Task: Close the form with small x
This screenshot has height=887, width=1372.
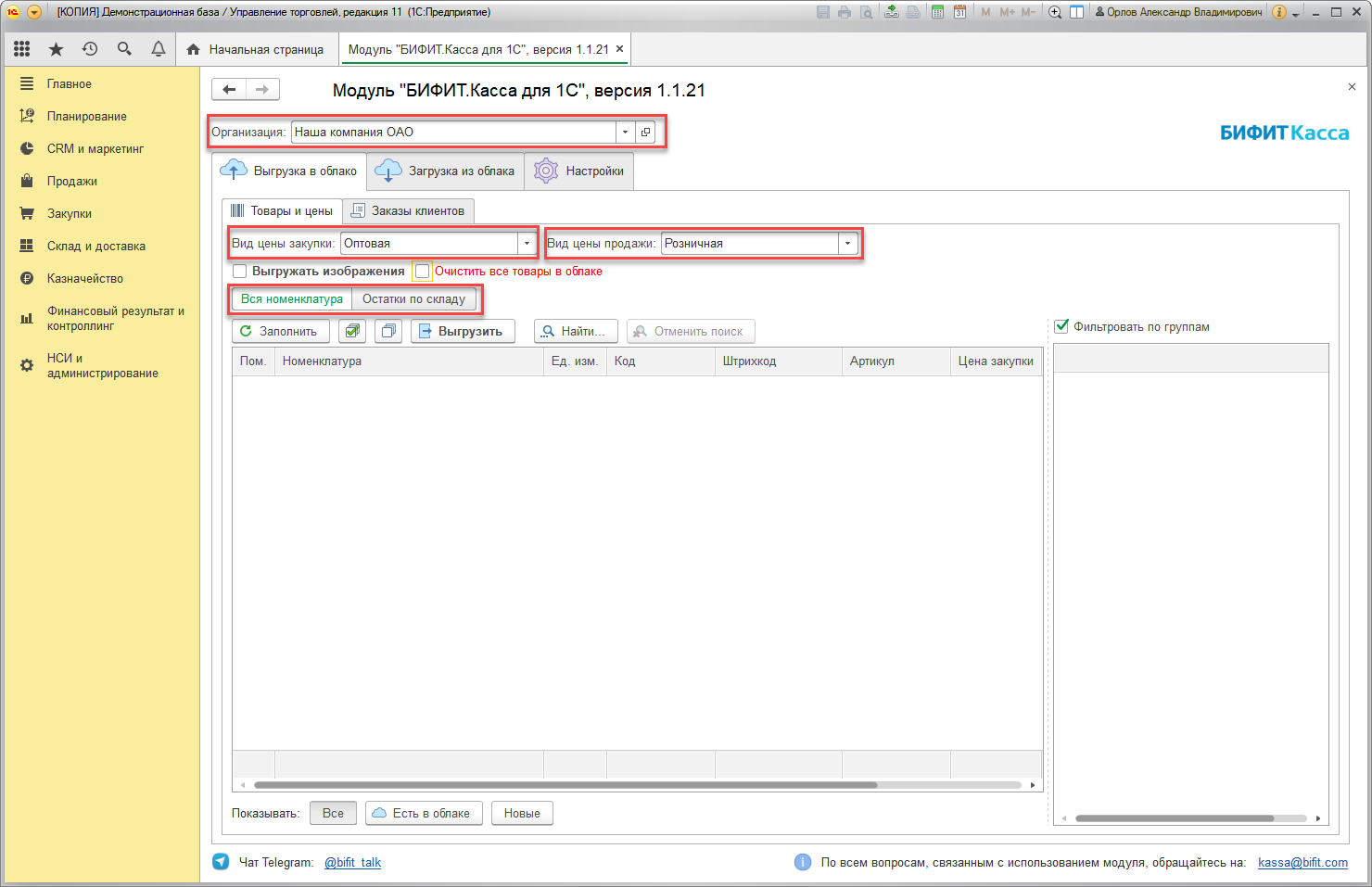Action: tap(1352, 86)
